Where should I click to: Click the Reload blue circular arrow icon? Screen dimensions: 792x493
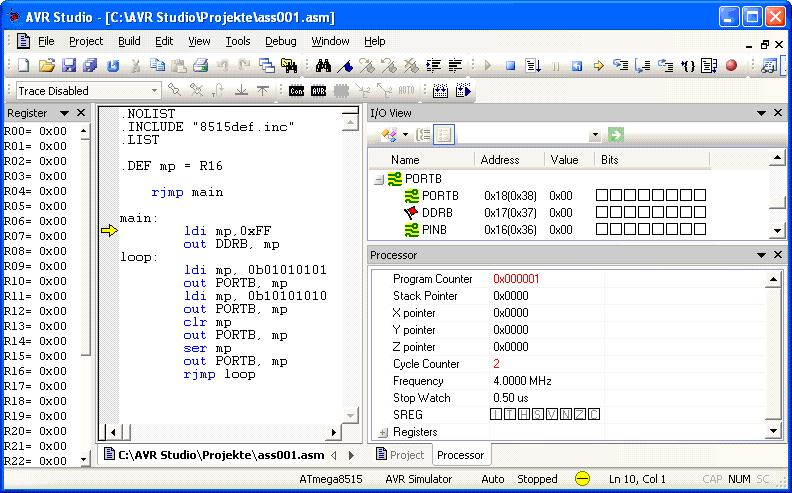113,66
